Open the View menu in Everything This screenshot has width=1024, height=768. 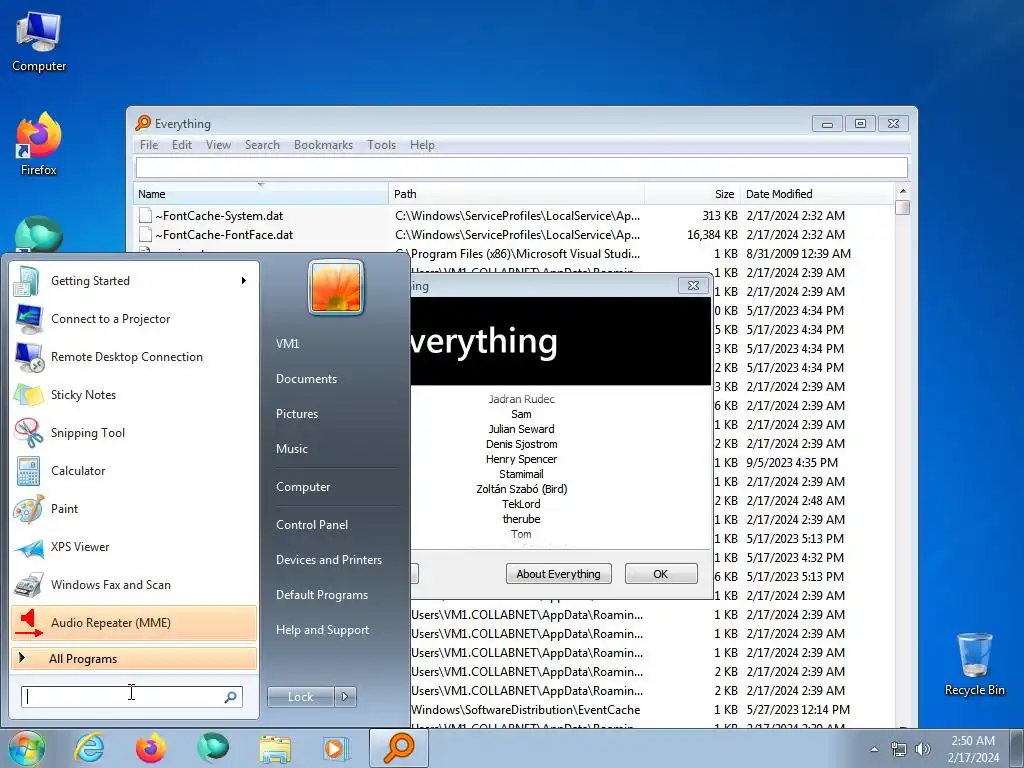pos(218,145)
